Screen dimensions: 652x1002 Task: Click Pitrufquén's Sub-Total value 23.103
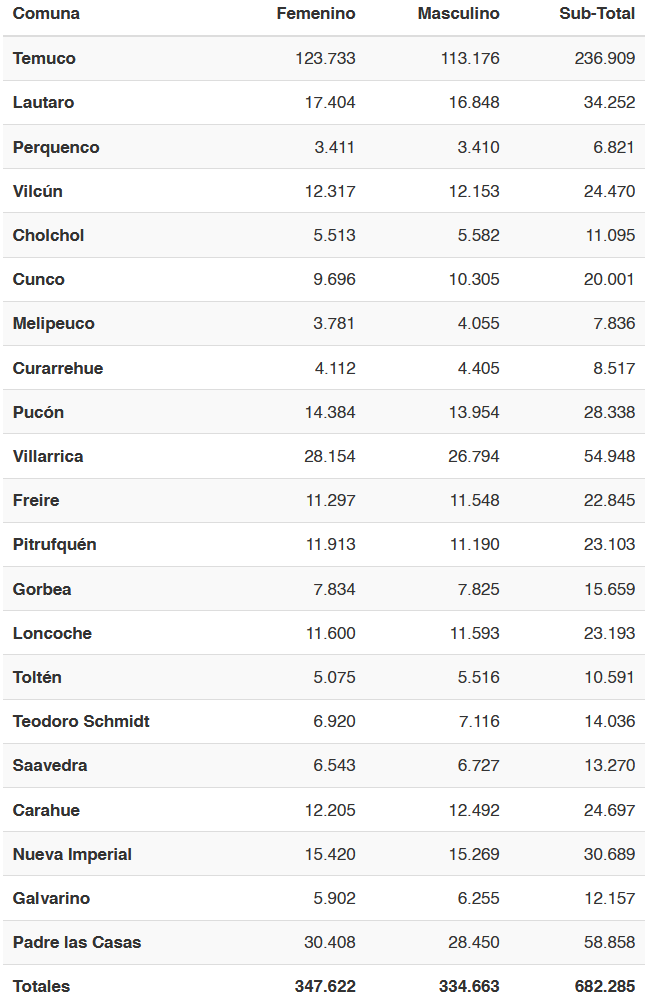coord(609,544)
